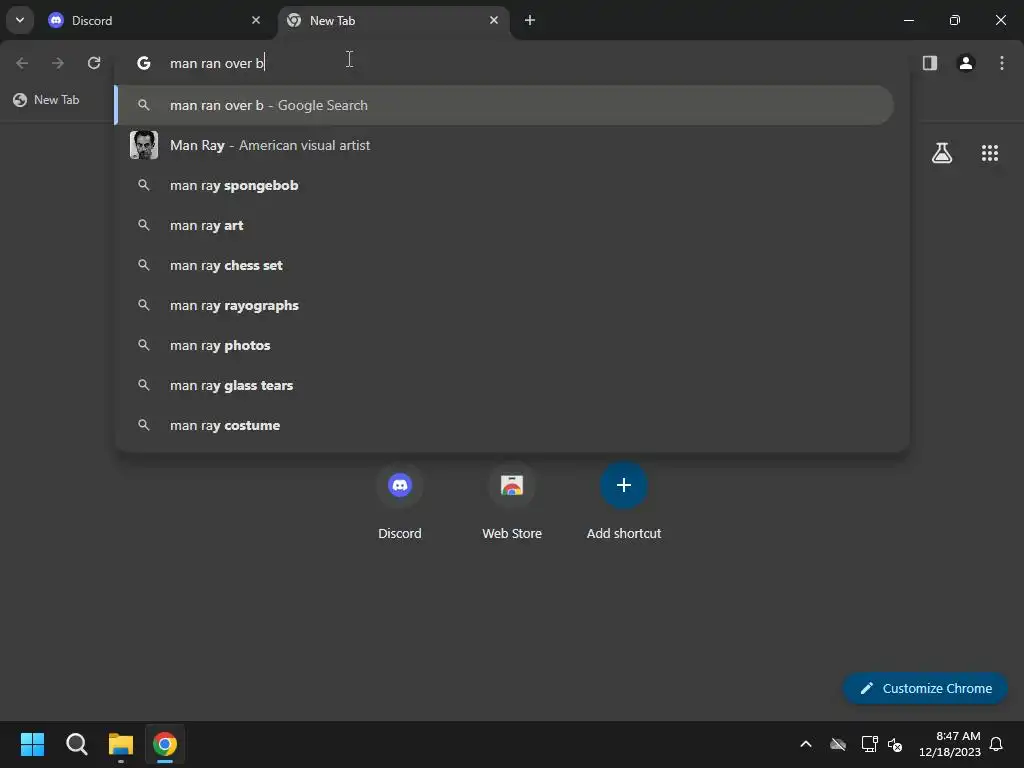The image size is (1024, 768).
Task: Open the profile avatar menu
Action: coord(966,63)
